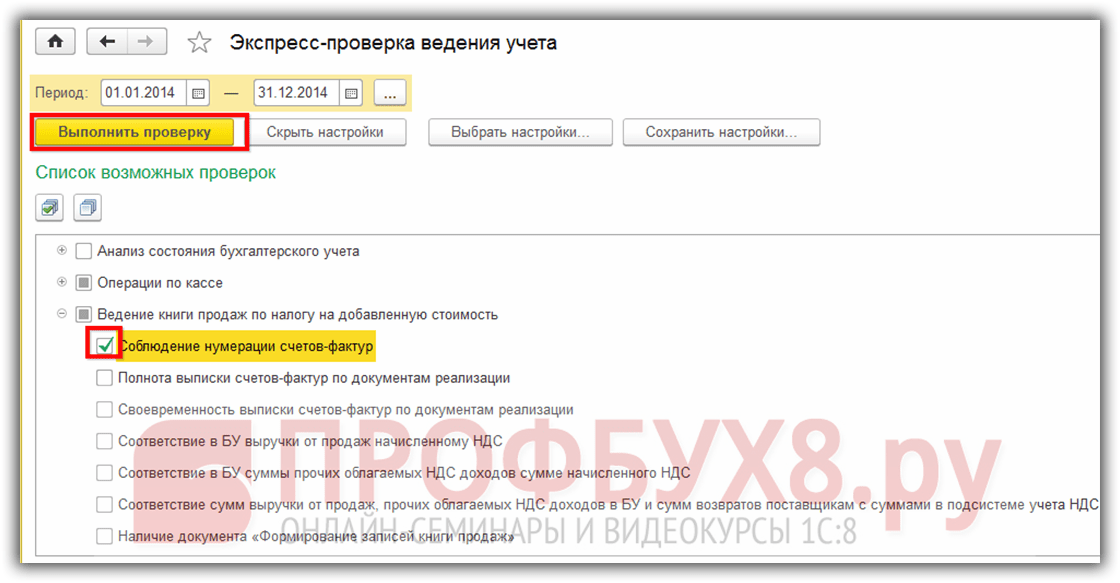Go back with the left arrow
The height and width of the screenshot is (583, 1120).
(107, 41)
